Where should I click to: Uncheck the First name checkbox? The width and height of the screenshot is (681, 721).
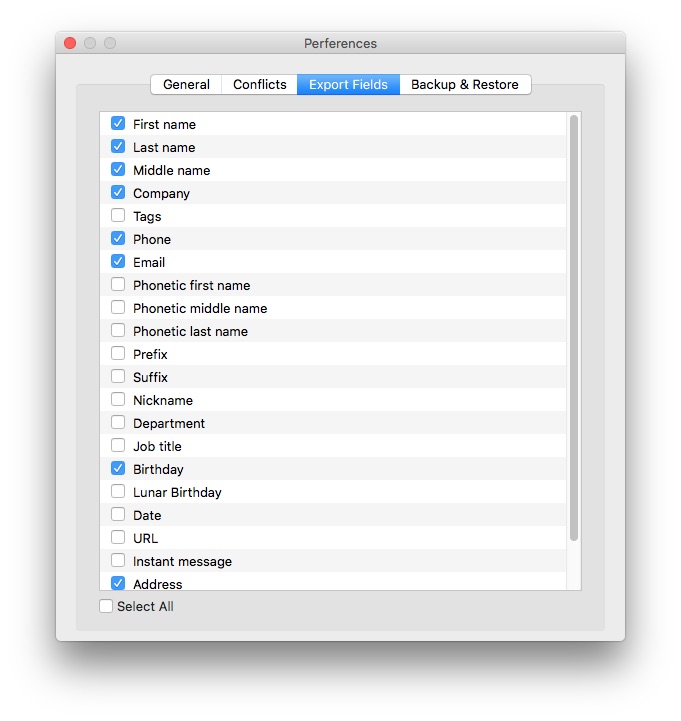[118, 124]
